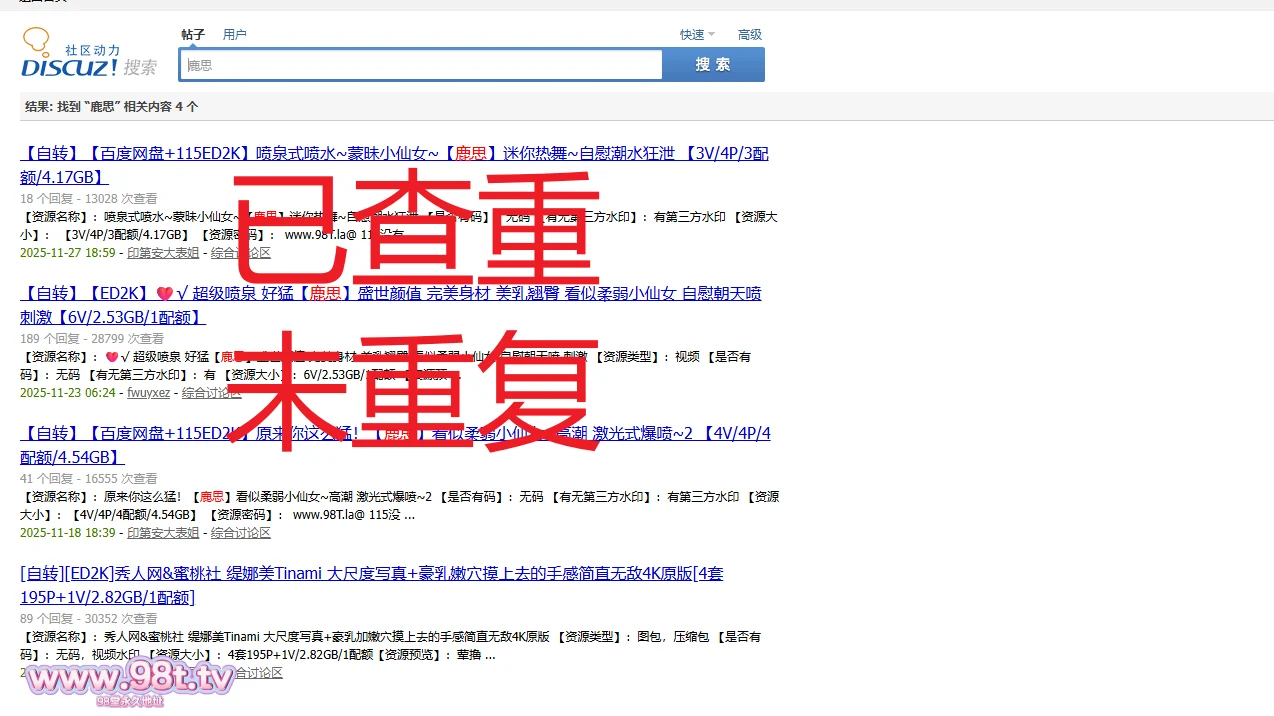This screenshot has height=716, width=1274.
Task: Click the heart emoji in second result title
Action: (164, 294)
